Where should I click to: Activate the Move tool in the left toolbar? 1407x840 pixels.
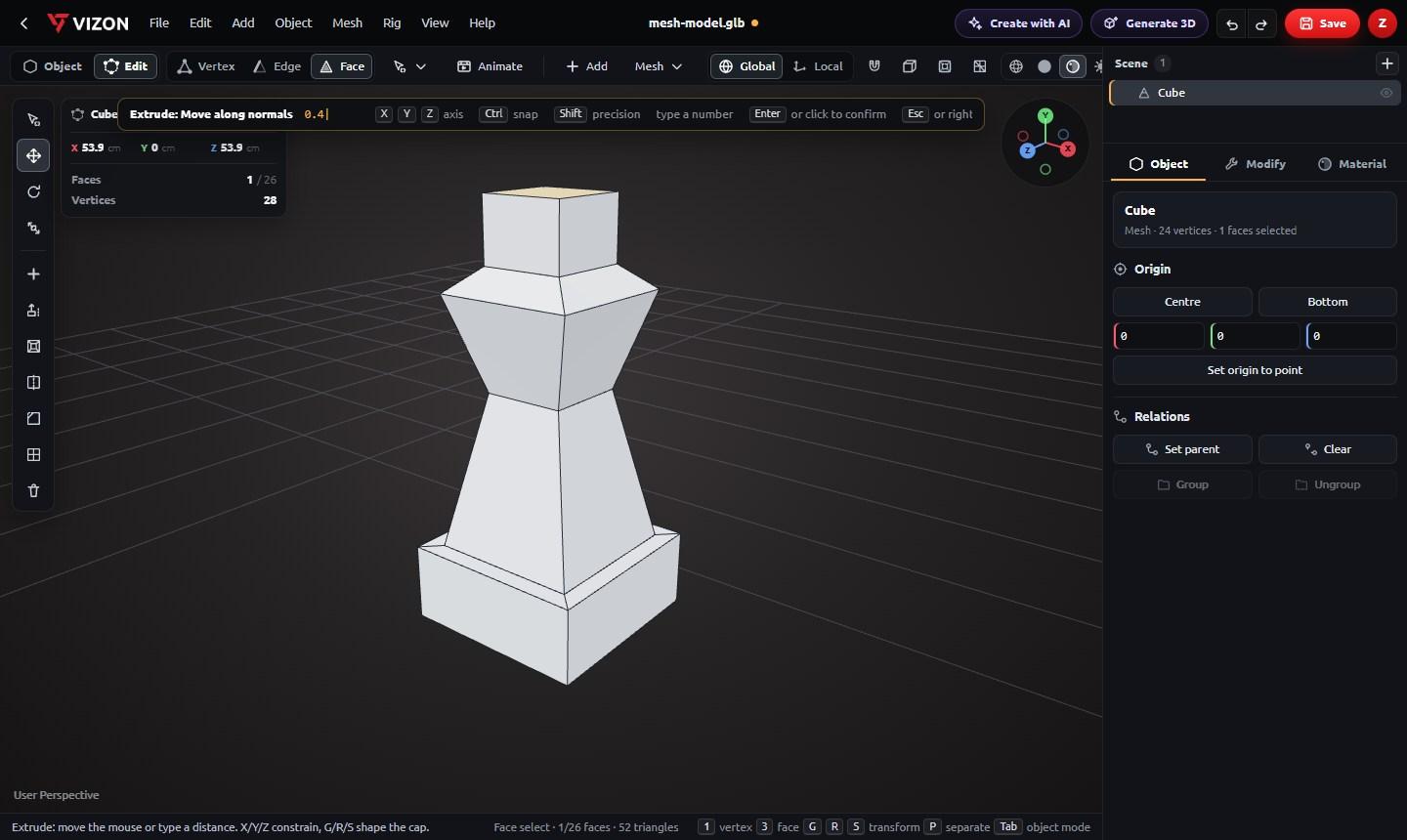pyautogui.click(x=33, y=155)
